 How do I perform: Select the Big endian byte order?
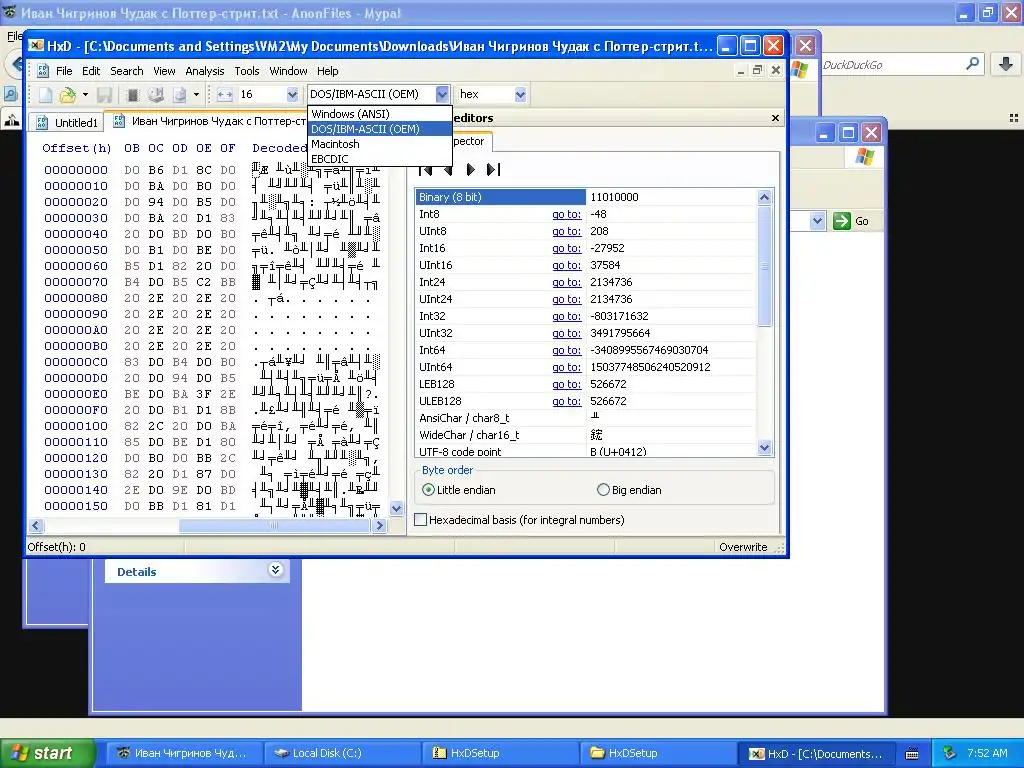pos(629,490)
